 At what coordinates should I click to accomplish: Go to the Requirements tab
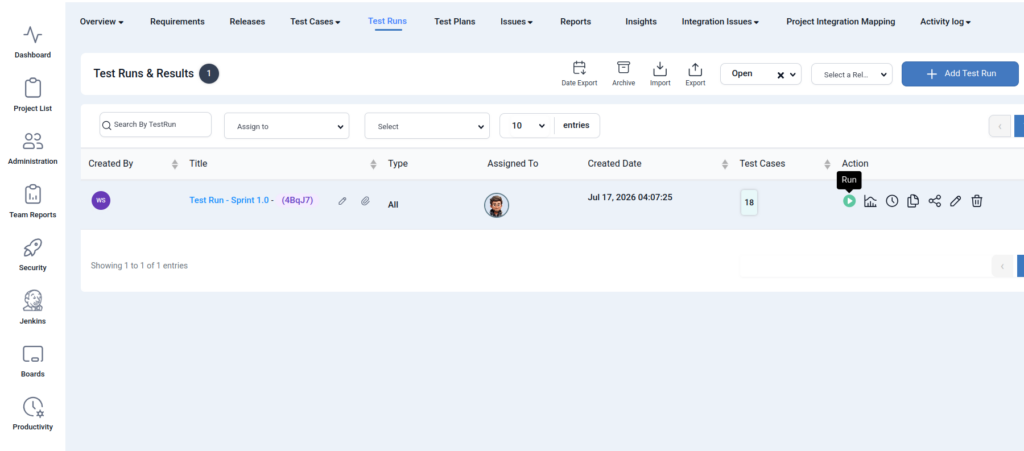pos(177,22)
